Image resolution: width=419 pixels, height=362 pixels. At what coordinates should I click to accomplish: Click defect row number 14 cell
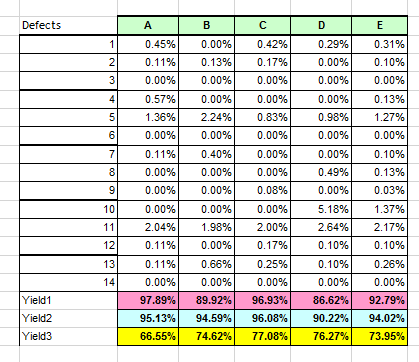pyautogui.click(x=68, y=282)
